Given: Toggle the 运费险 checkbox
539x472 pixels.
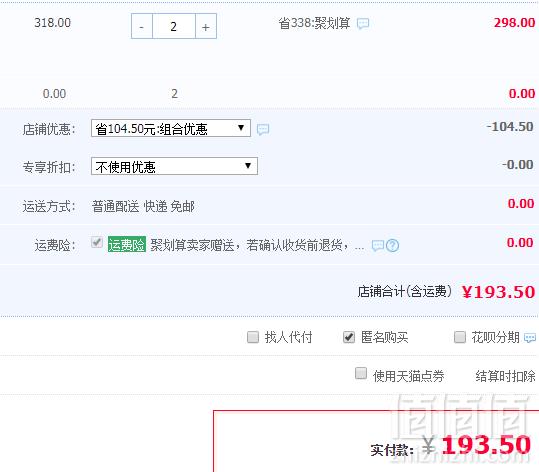Looking at the screenshot, I should pyautogui.click(x=97, y=242).
